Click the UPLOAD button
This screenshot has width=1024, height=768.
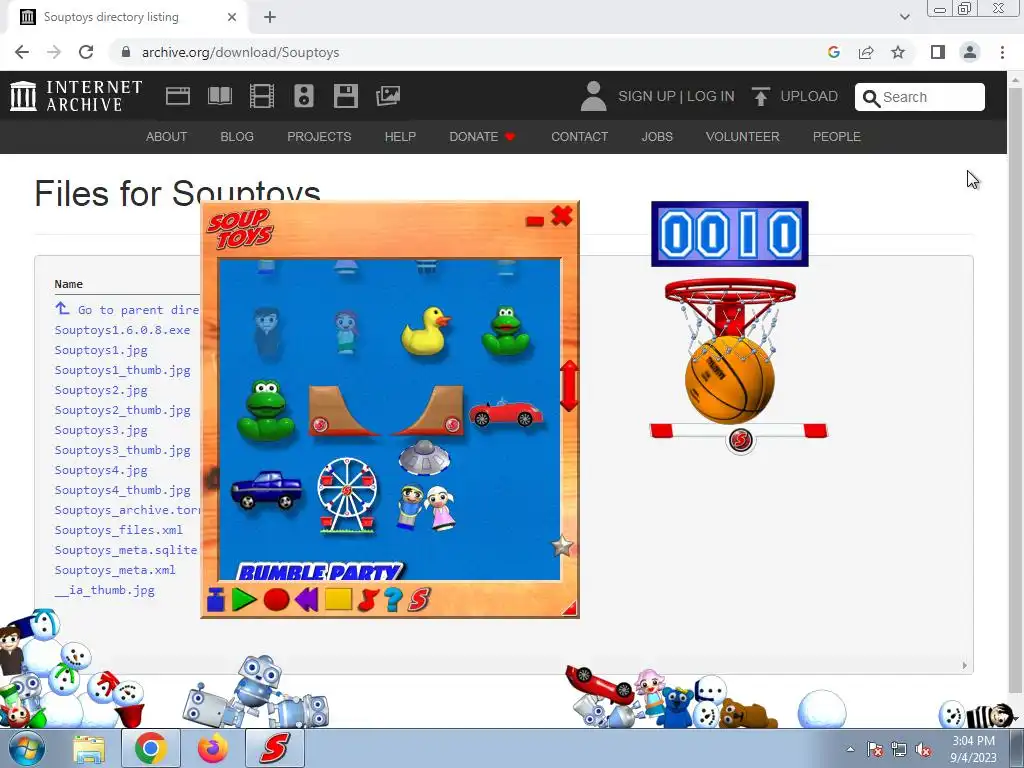[x=794, y=96]
